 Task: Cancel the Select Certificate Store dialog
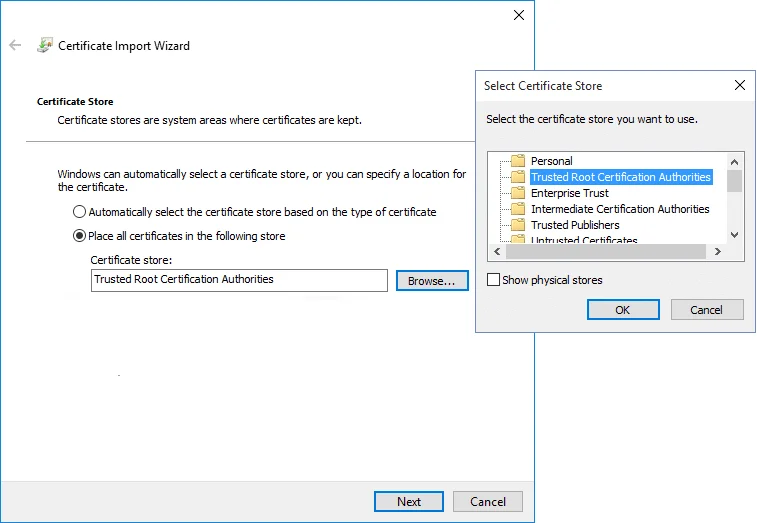[x=707, y=310]
